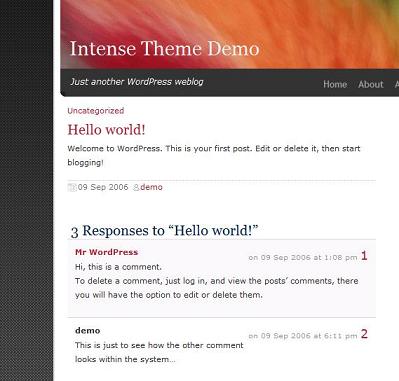This screenshot has width=399, height=381.
Task: Click the Welcome to WordPress post text
Action: [214, 155]
